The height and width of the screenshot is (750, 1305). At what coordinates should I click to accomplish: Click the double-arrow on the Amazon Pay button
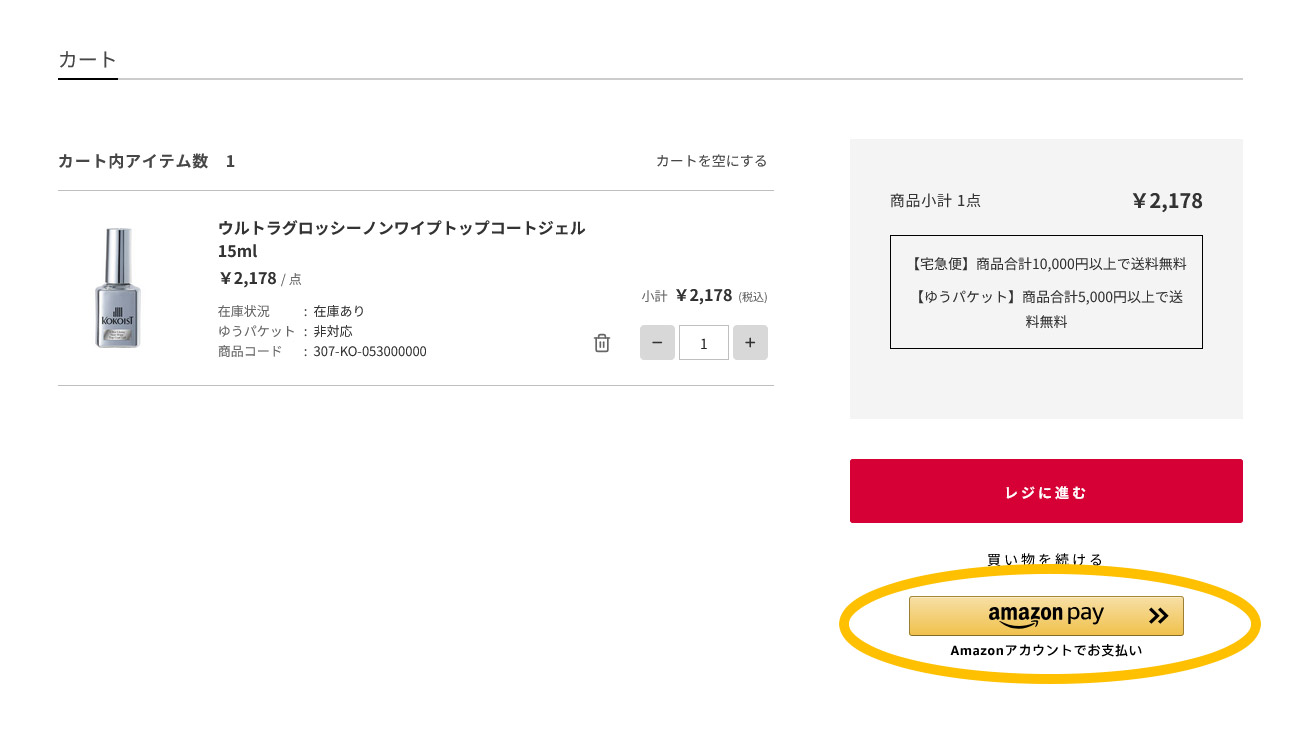(x=1158, y=616)
